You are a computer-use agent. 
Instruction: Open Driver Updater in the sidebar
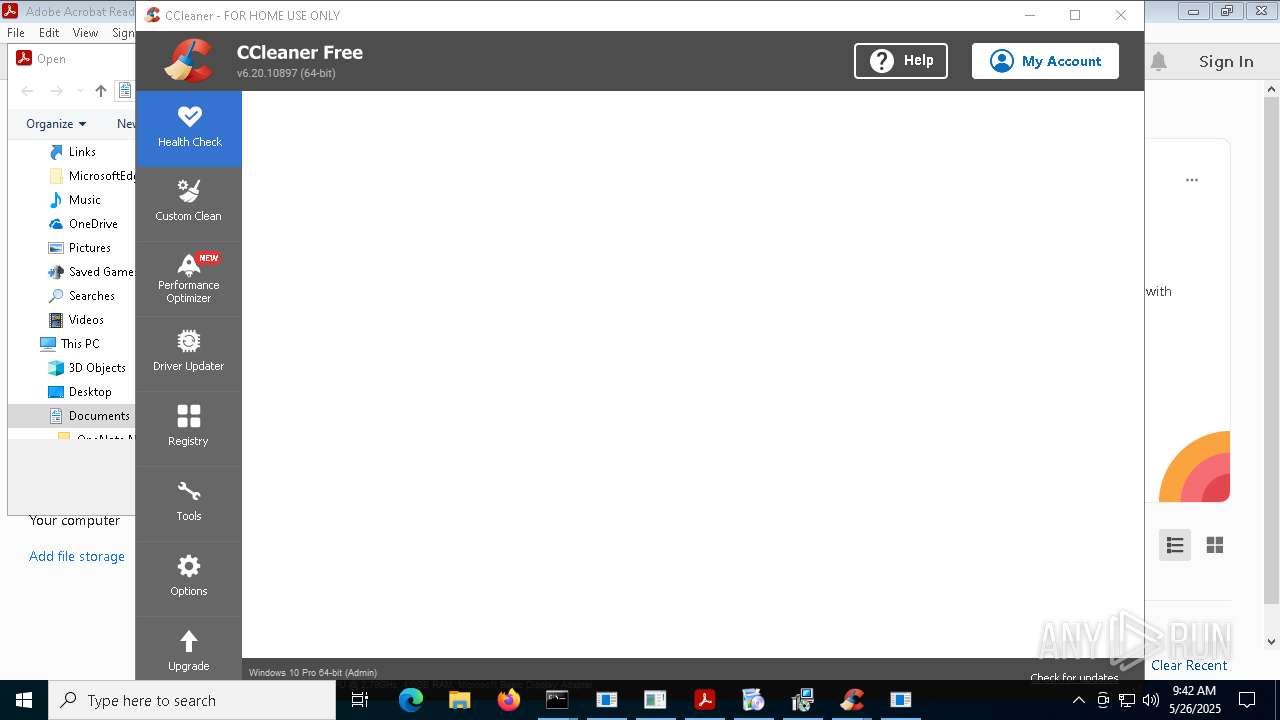pyautogui.click(x=189, y=353)
